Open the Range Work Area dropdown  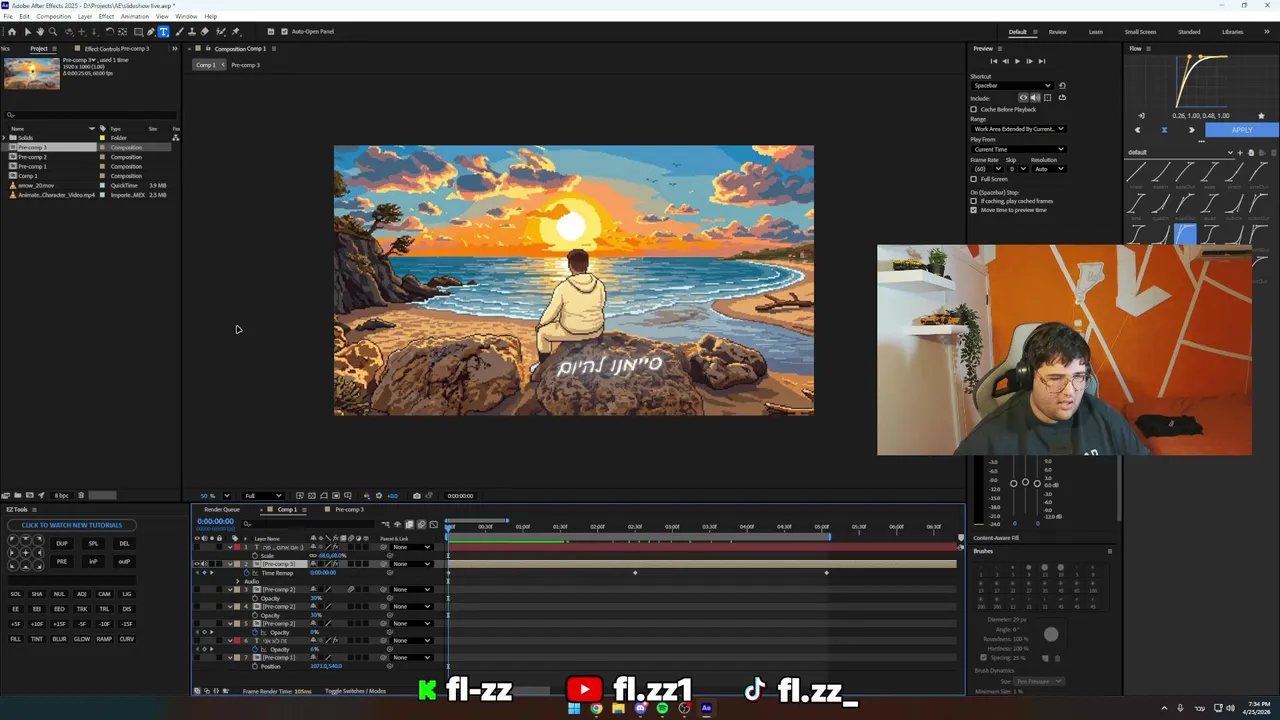tap(1018, 129)
